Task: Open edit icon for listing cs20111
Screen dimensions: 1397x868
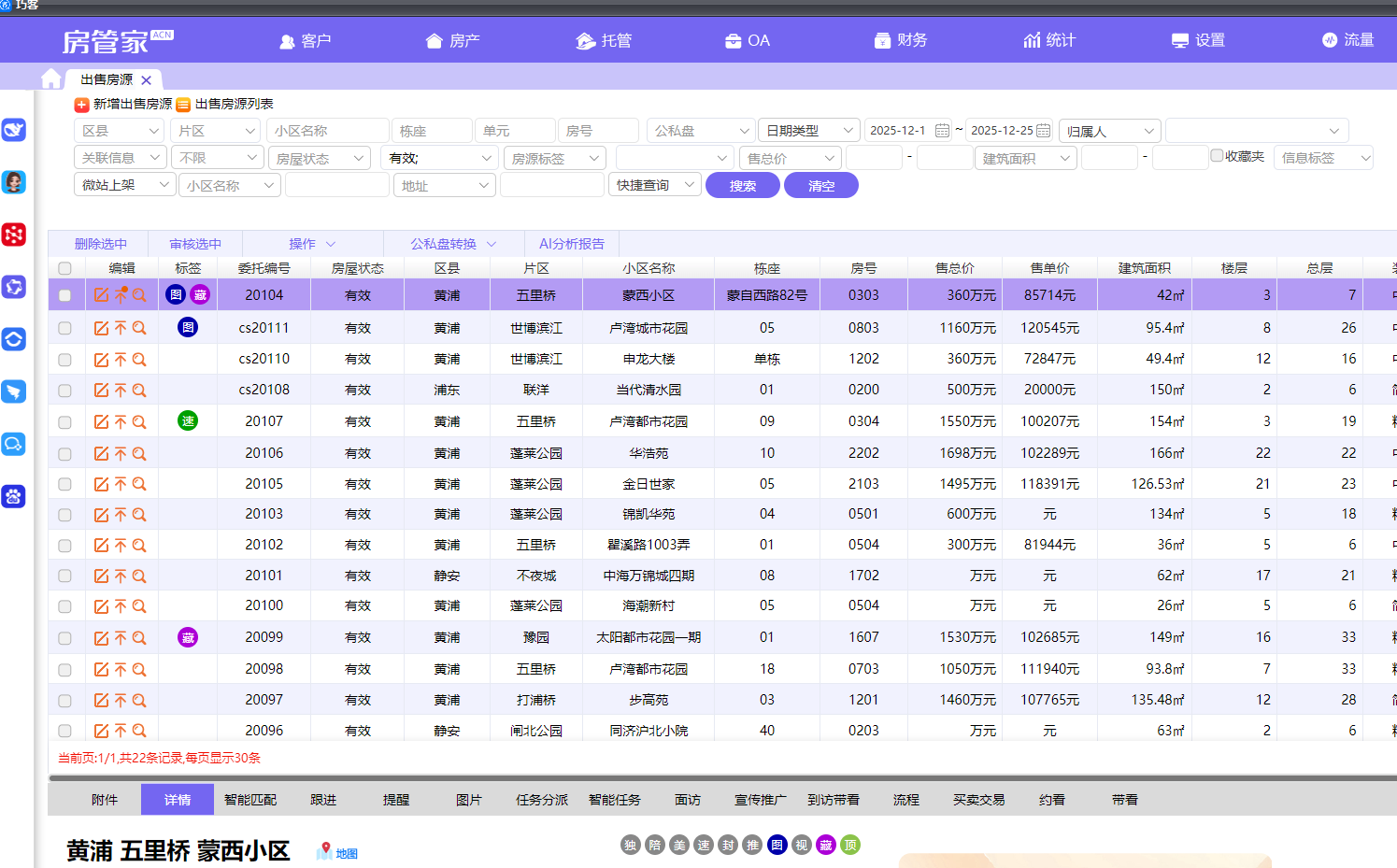Action: pyautogui.click(x=101, y=328)
